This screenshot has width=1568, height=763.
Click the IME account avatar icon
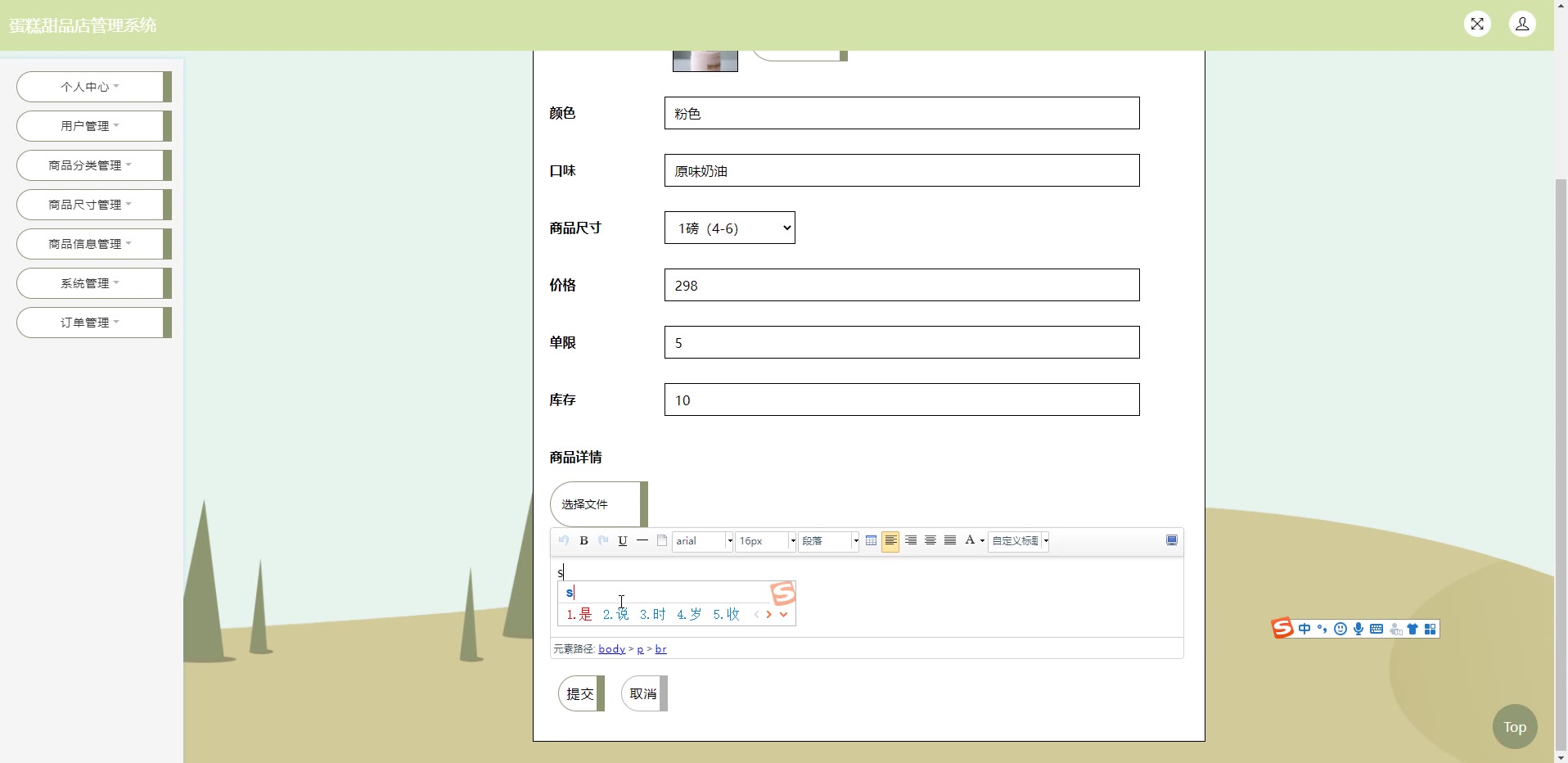coord(1395,629)
